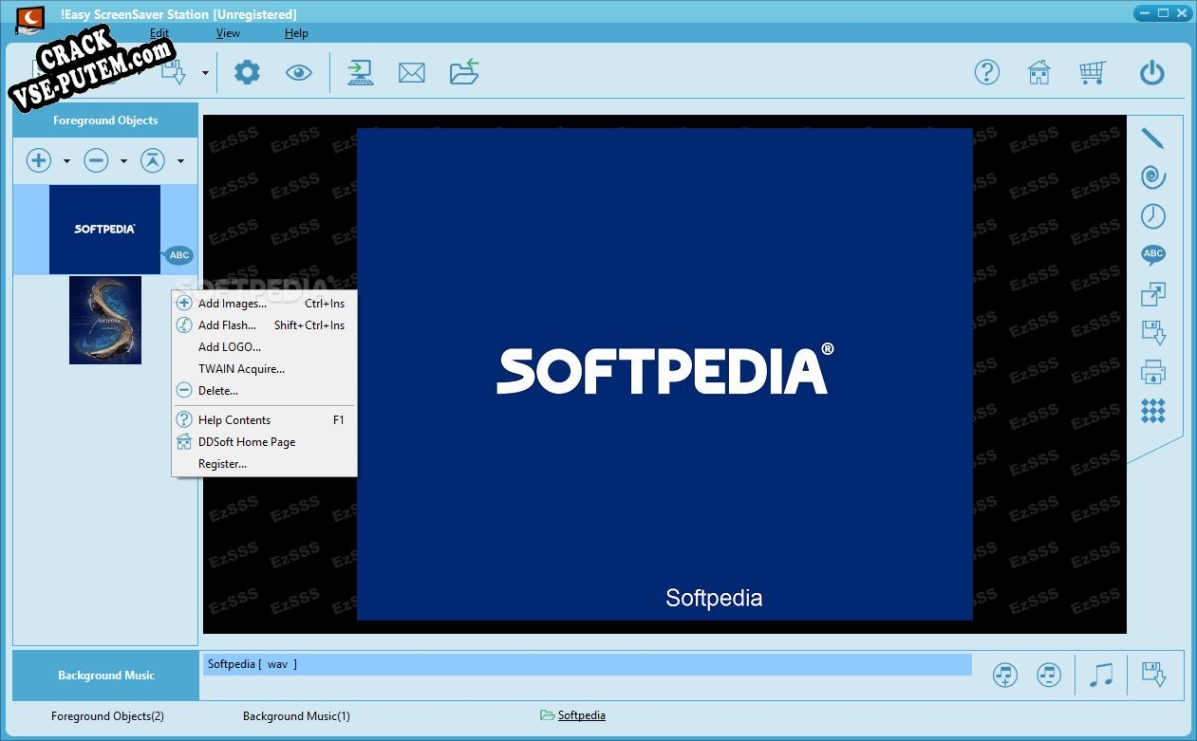Viewport: 1197px width, 741px height.
Task: Open the shopping cart store icon
Action: (x=1091, y=71)
